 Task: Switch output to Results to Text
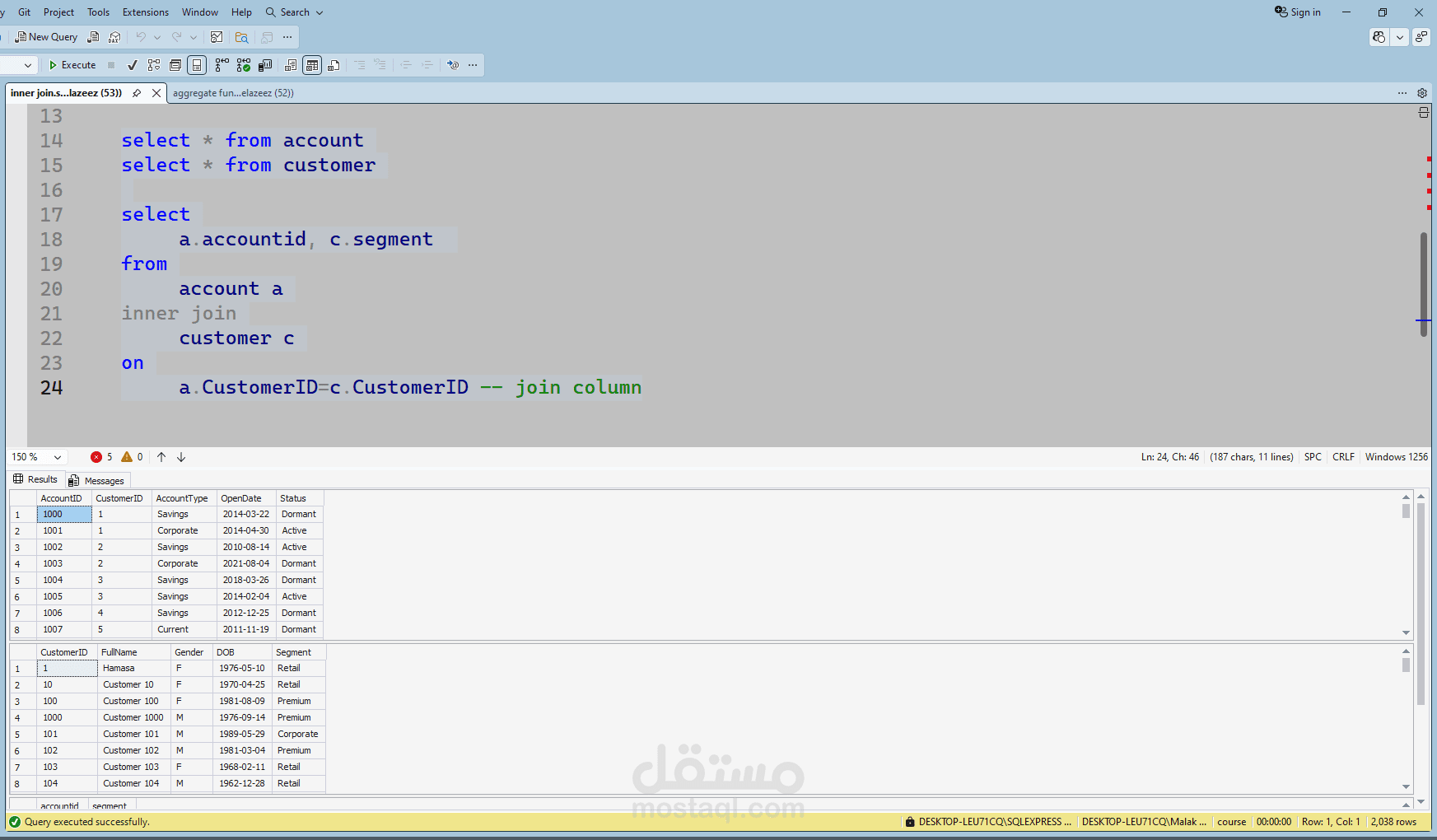point(291,65)
